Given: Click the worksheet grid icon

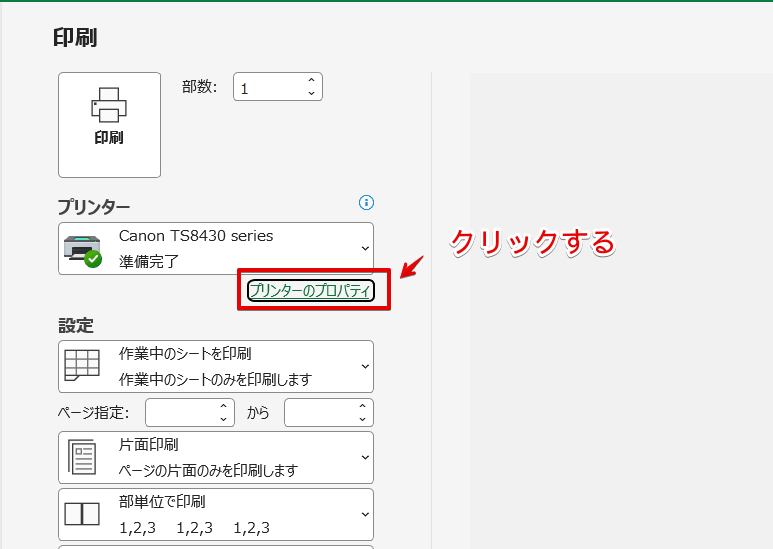Looking at the screenshot, I should [x=82, y=365].
